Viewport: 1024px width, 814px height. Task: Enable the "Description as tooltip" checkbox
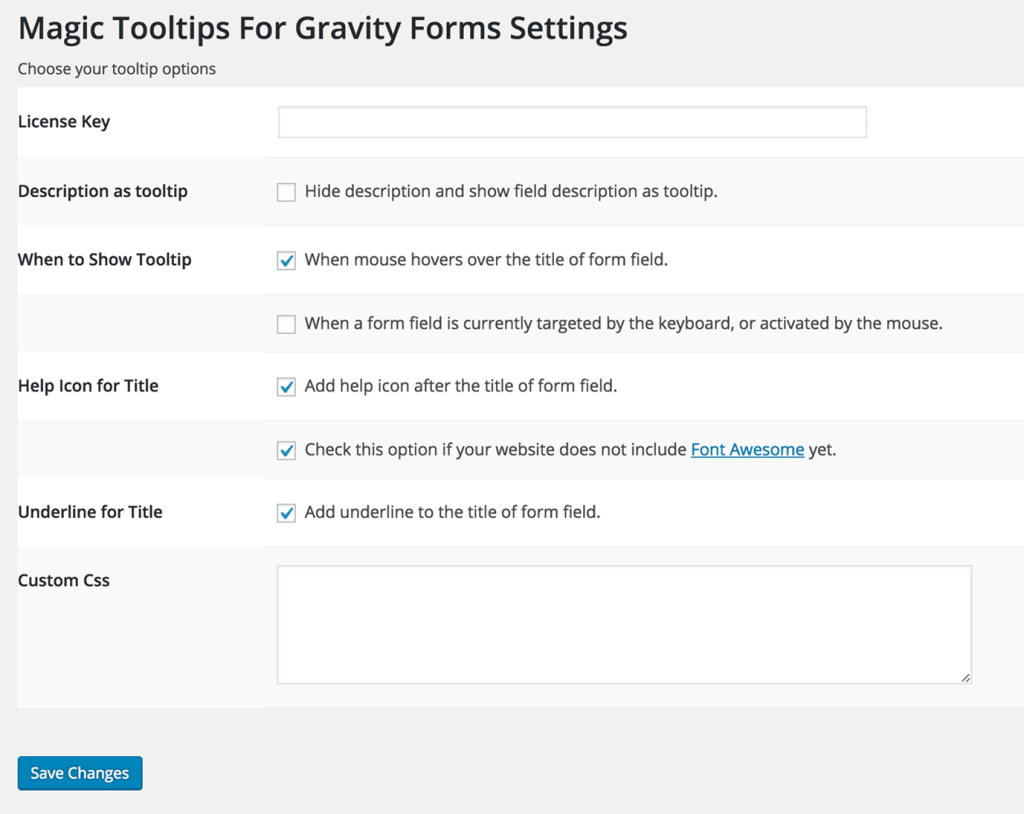click(x=286, y=191)
